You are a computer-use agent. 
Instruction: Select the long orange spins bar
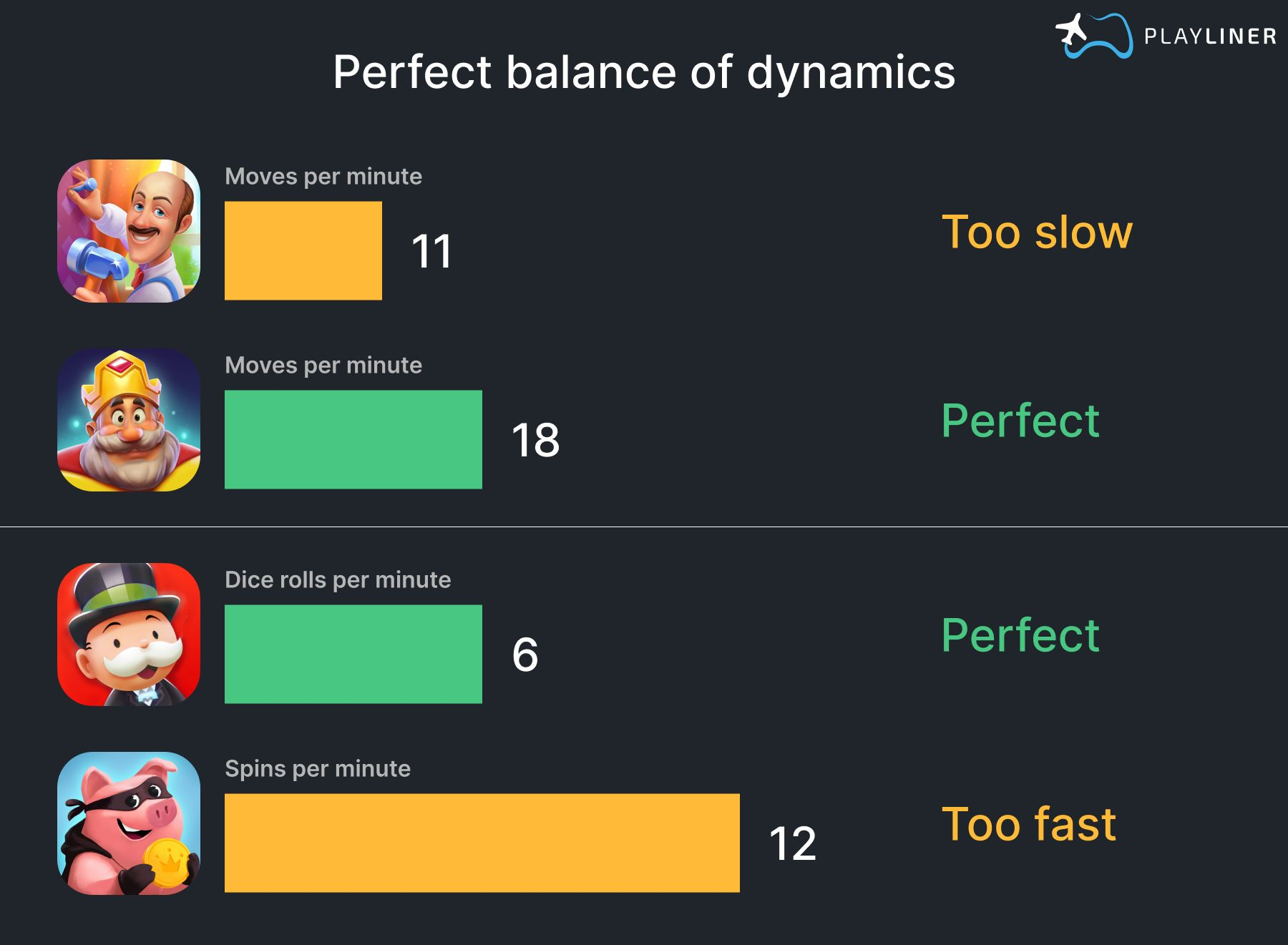[x=482, y=843]
